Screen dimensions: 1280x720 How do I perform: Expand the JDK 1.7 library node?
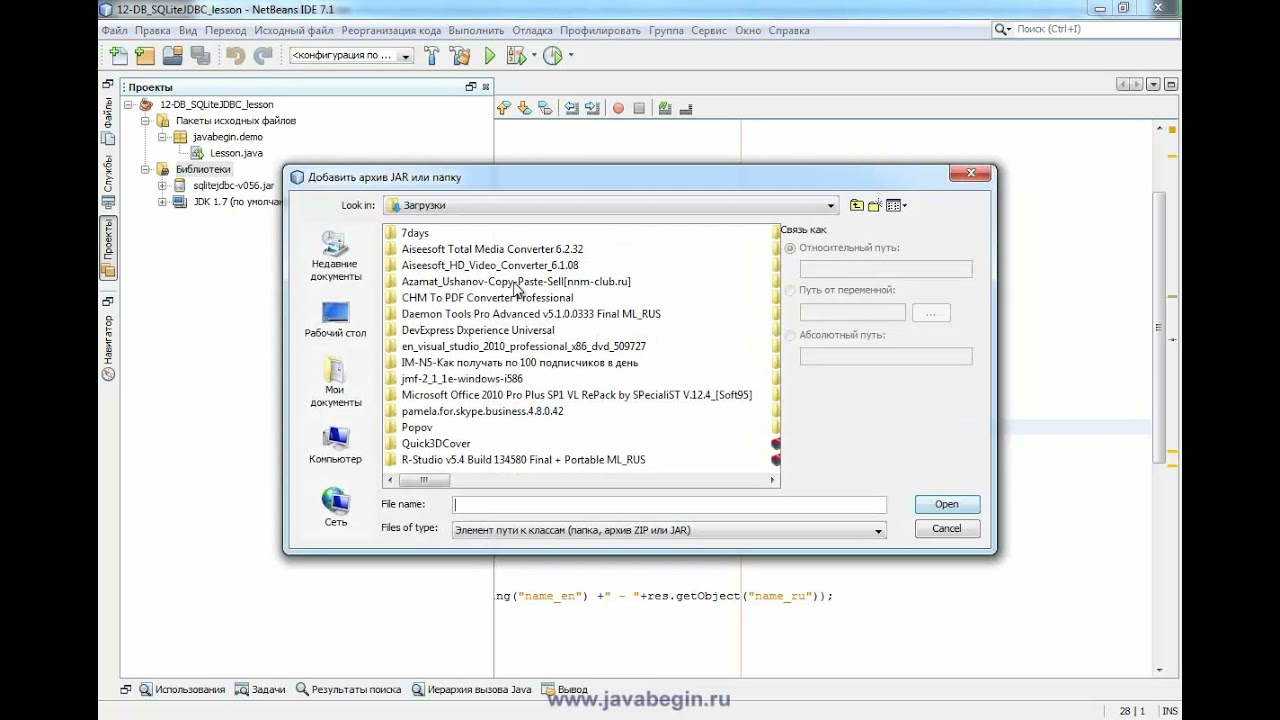pyautogui.click(x=162, y=202)
